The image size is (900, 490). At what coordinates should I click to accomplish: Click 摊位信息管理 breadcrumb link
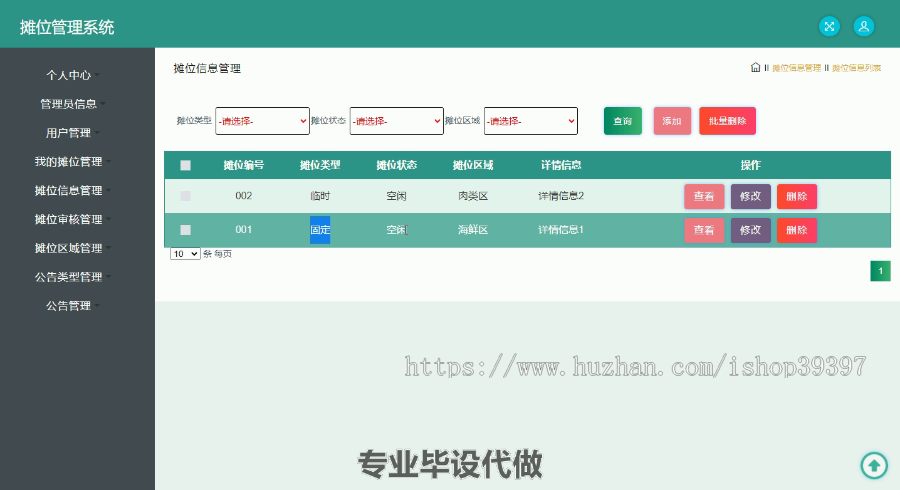coord(796,68)
